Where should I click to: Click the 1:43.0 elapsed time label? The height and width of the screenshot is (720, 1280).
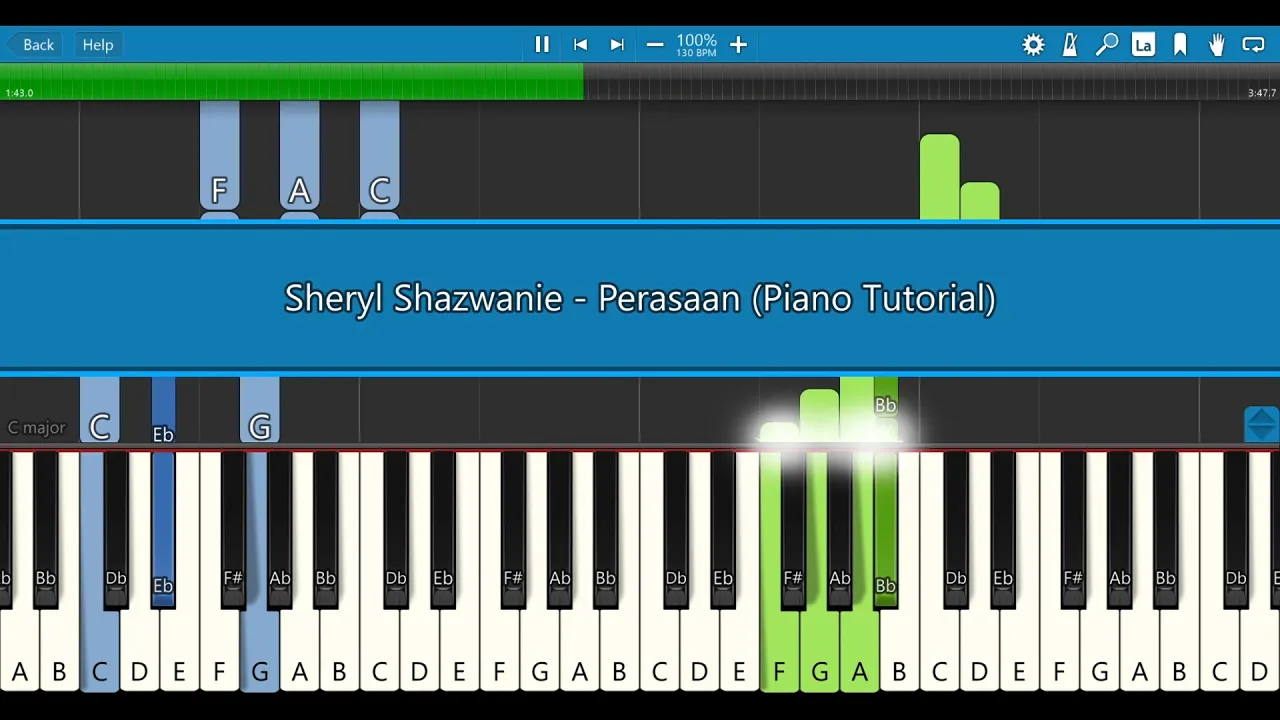click(19, 93)
